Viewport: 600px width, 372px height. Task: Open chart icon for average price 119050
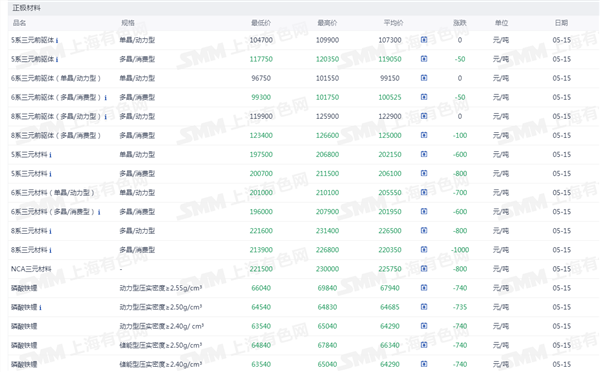424,59
